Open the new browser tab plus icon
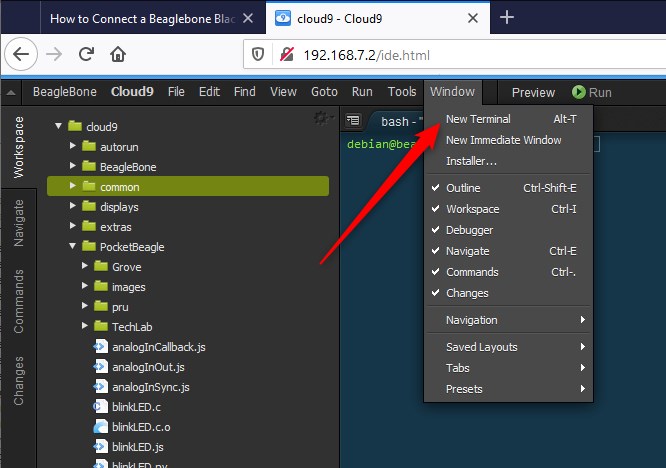Viewport: 666px width, 468px height. tap(507, 17)
